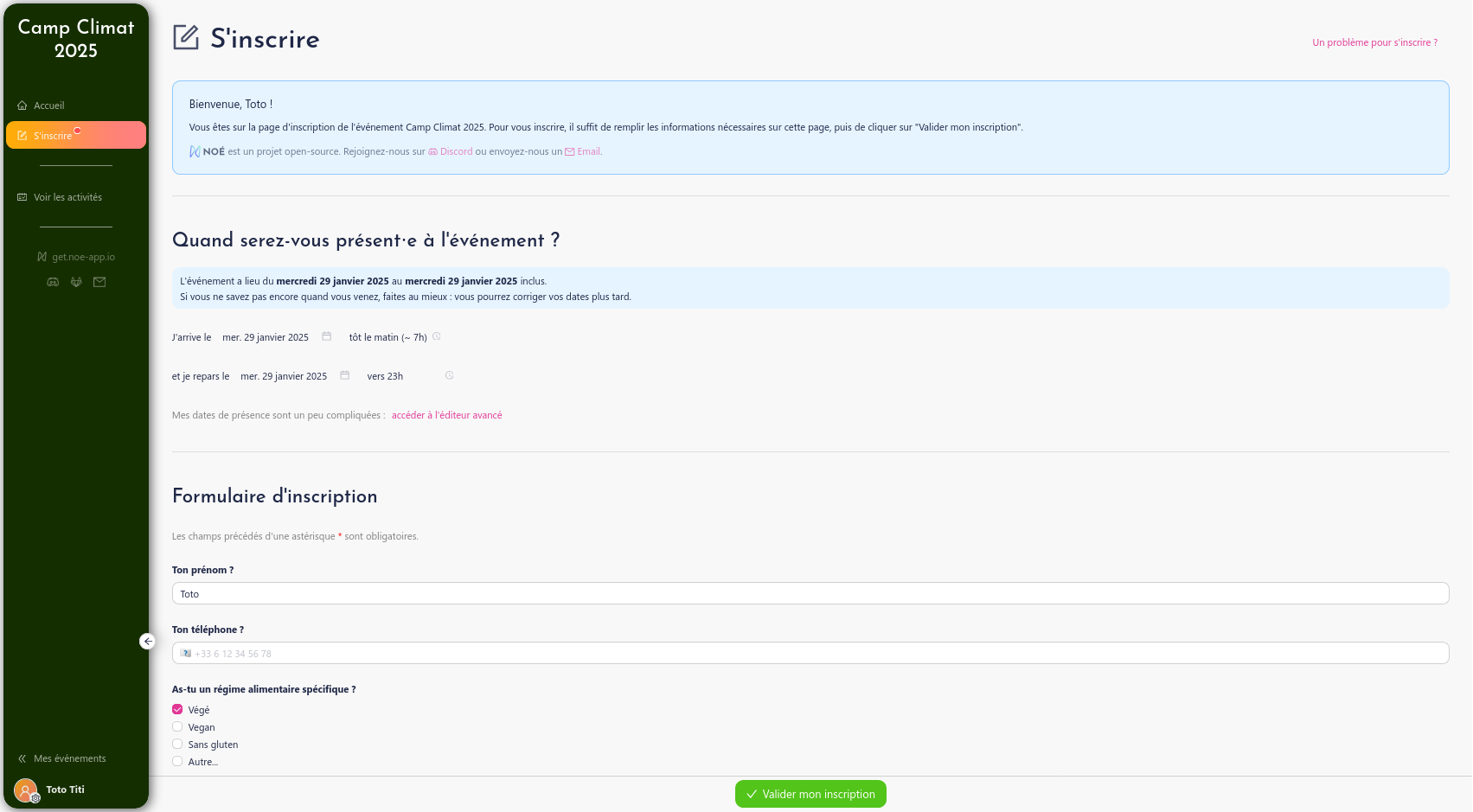The height and width of the screenshot is (812, 1473).
Task: Open departure date 'mer. 29 janvier 2025' picker
Action: coord(284,376)
